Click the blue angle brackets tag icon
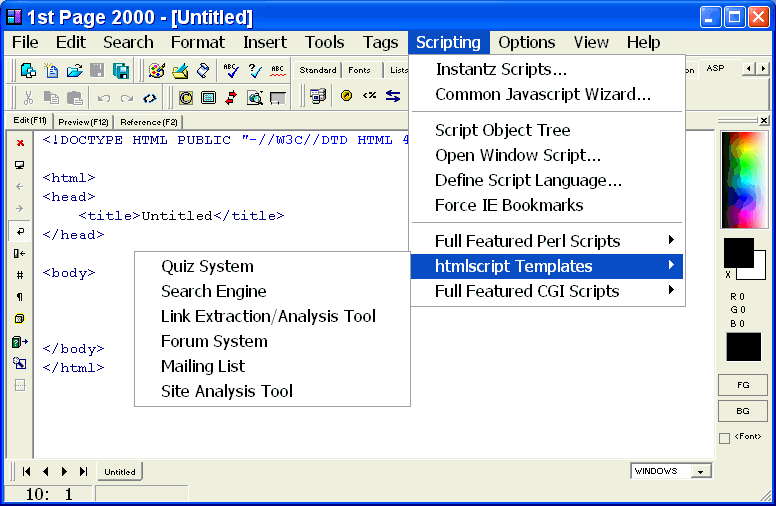 149,99
